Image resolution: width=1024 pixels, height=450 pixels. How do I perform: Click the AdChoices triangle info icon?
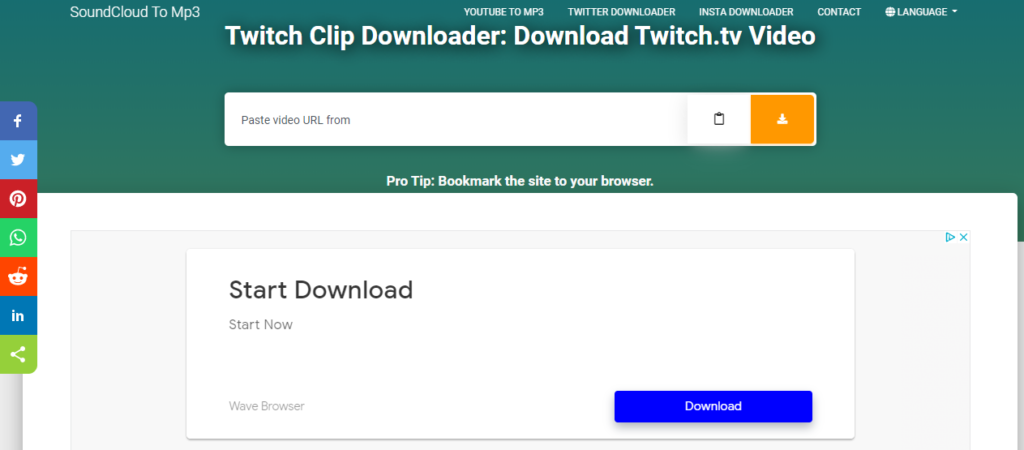[x=950, y=238]
